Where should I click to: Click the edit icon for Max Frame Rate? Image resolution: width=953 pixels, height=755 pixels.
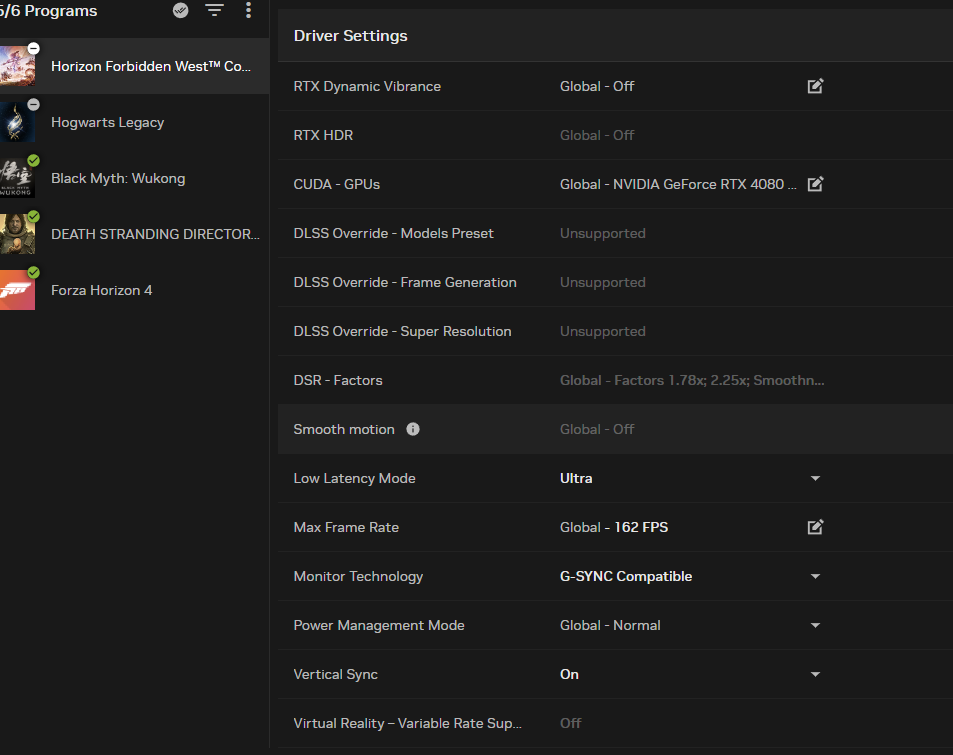[x=815, y=526]
